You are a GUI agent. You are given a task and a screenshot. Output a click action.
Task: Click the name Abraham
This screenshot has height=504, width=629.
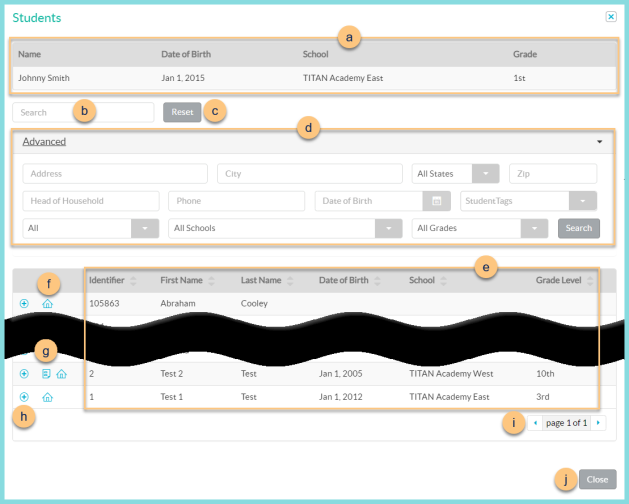pos(178,303)
